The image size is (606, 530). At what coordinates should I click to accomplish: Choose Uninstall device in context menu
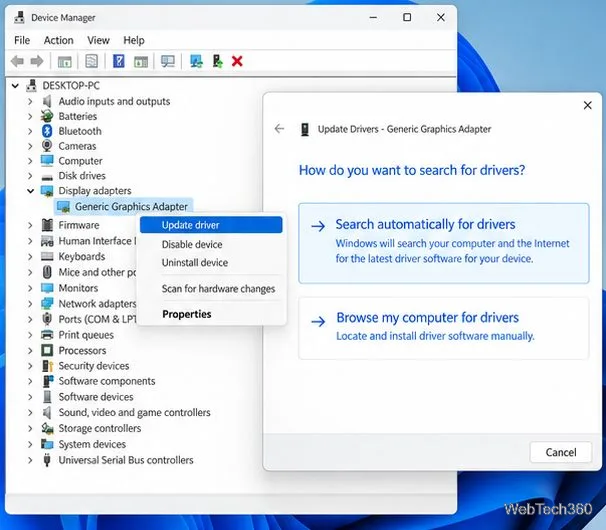pyautogui.click(x=211, y=262)
